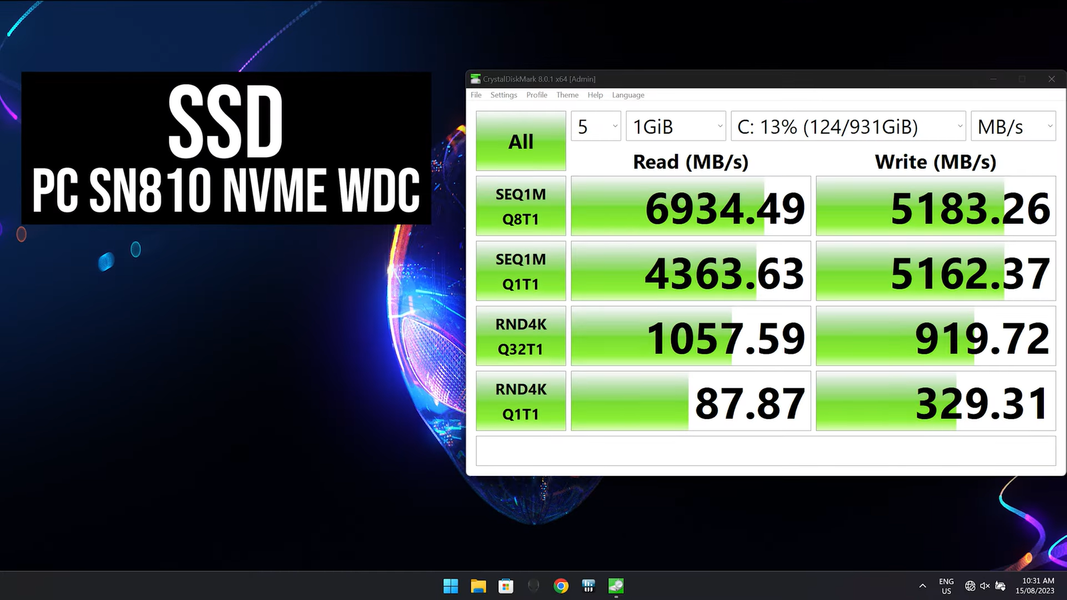
Task: Start the SEQ1M Q8T1 test
Action: point(521,206)
